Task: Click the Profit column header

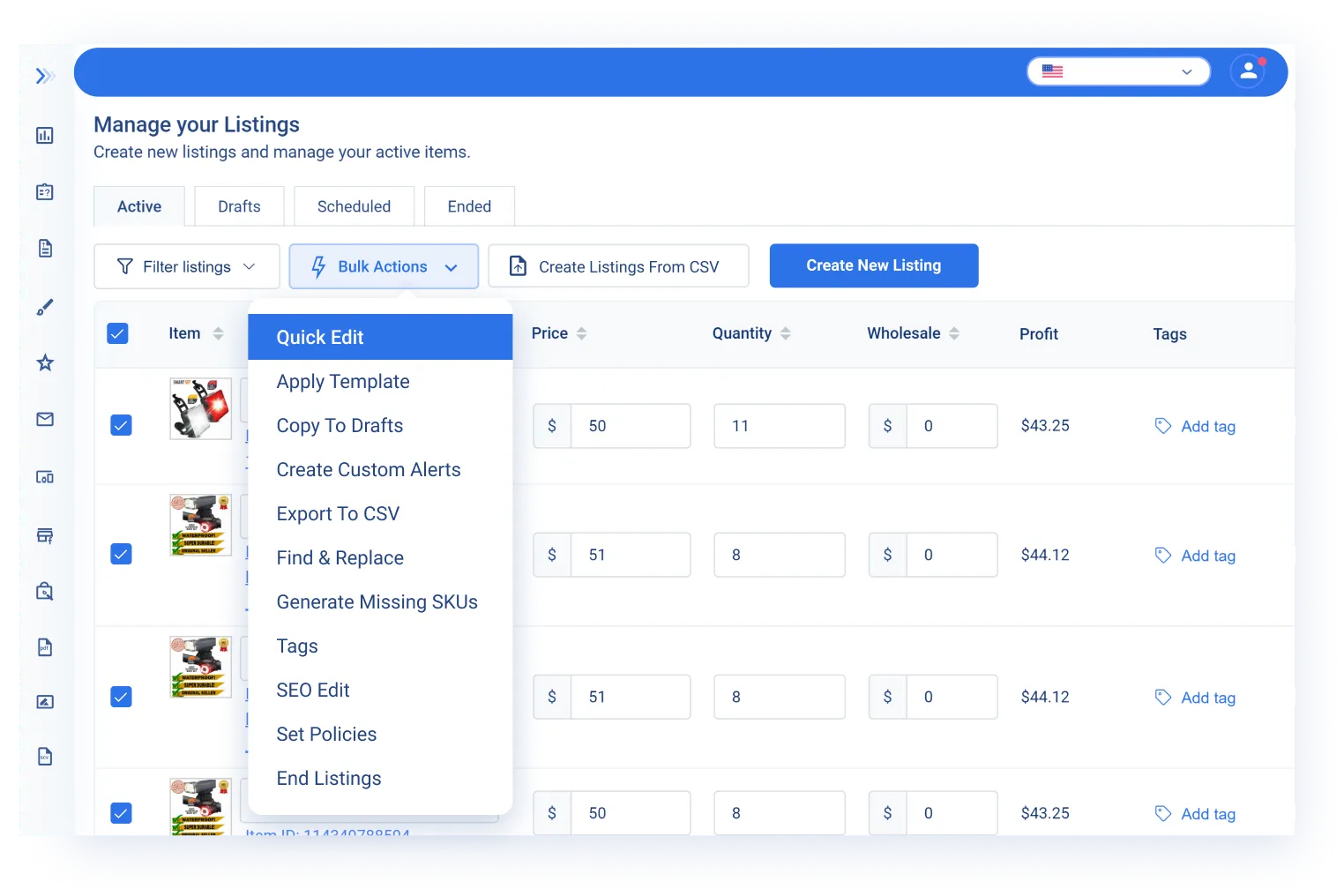Action: (x=1039, y=334)
